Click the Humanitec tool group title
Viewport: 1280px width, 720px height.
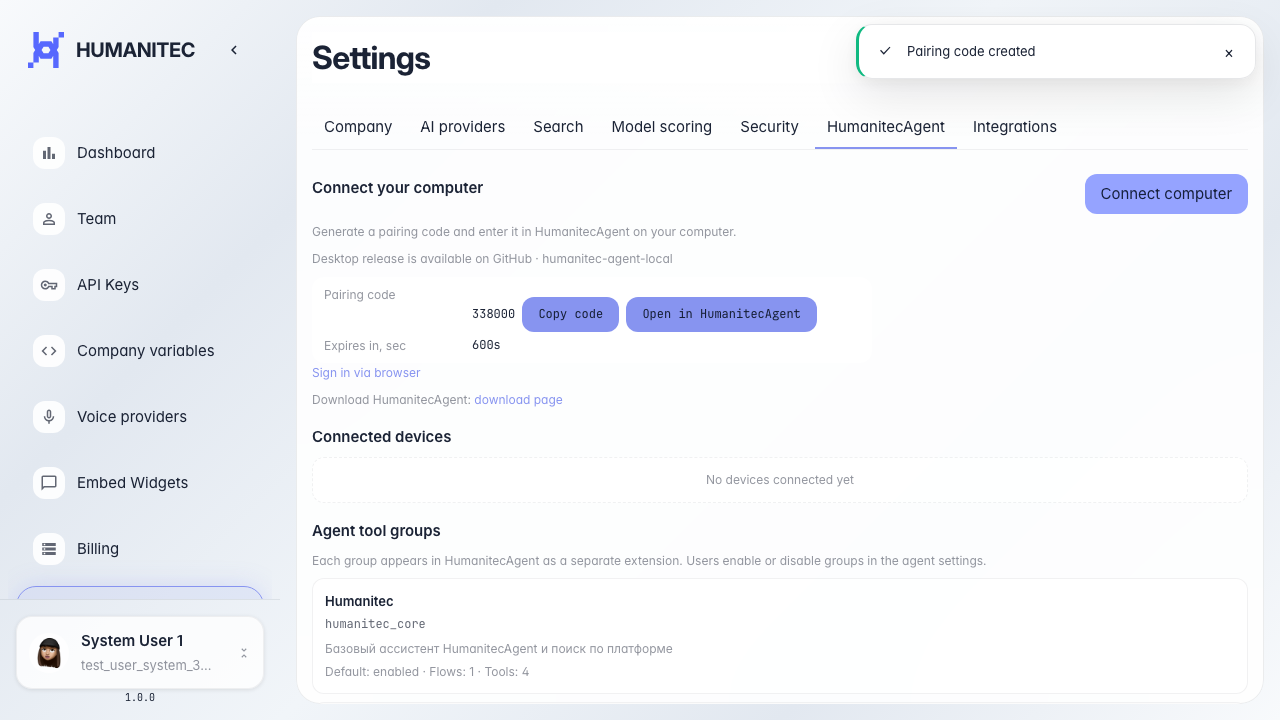[x=359, y=602]
